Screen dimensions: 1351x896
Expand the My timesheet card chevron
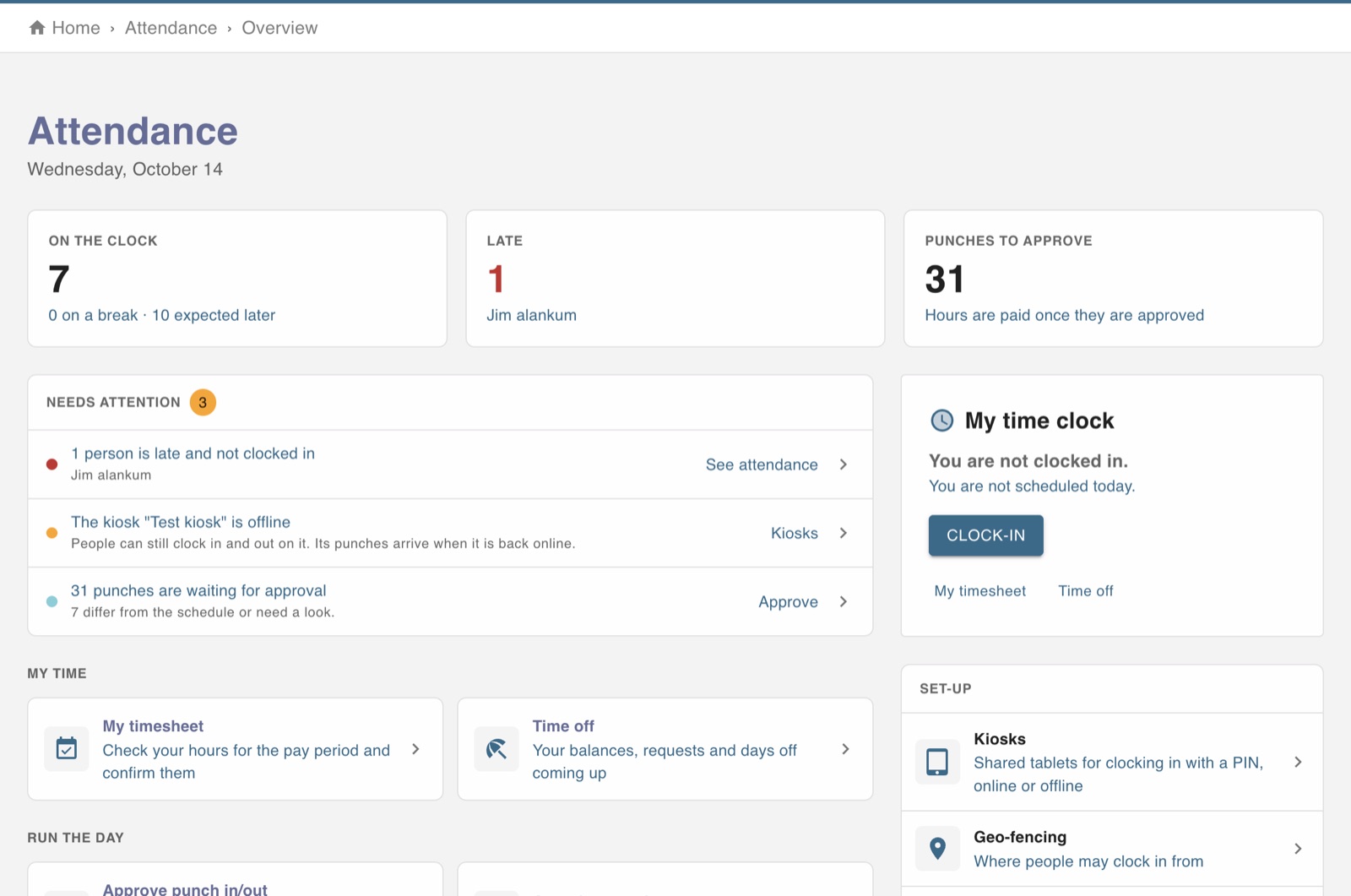click(x=415, y=749)
